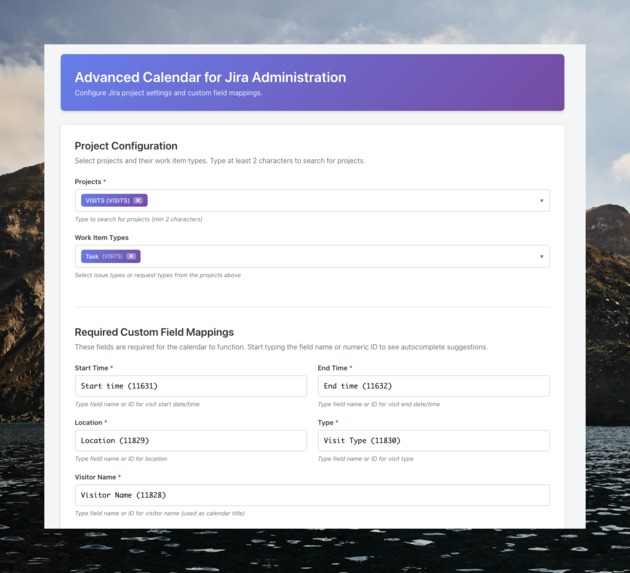Click the hint about visitor name calendar title
Viewport: 630px width, 573px height.
point(160,514)
